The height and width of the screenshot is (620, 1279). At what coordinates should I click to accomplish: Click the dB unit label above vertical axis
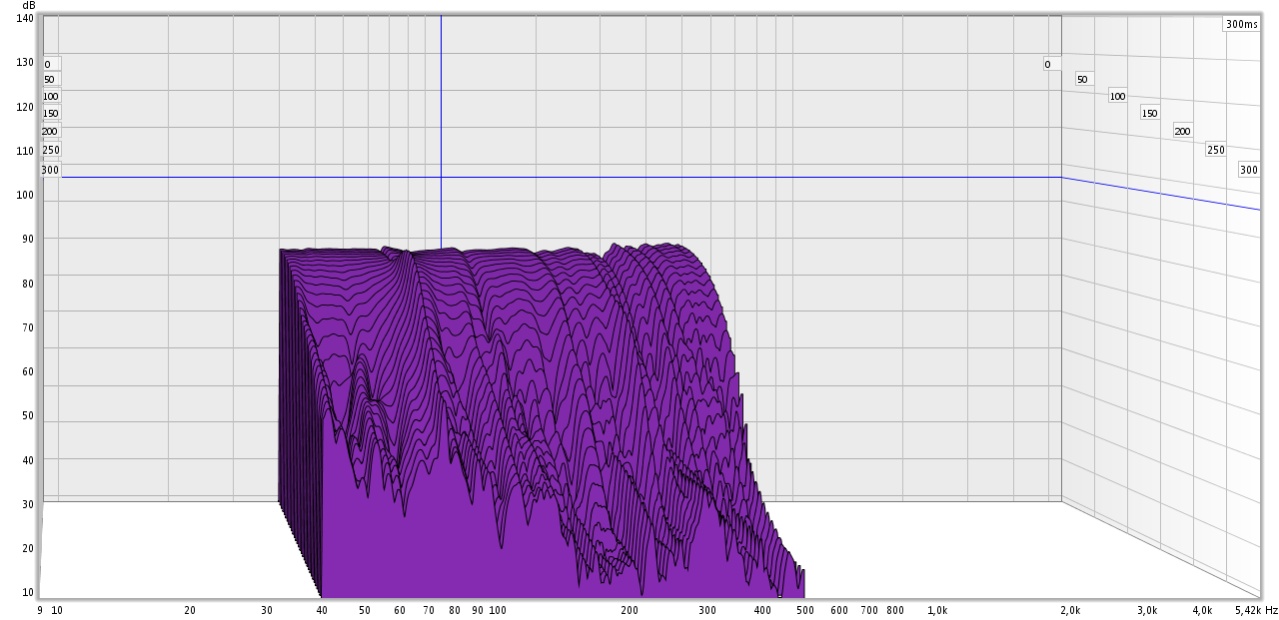[x=27, y=5]
